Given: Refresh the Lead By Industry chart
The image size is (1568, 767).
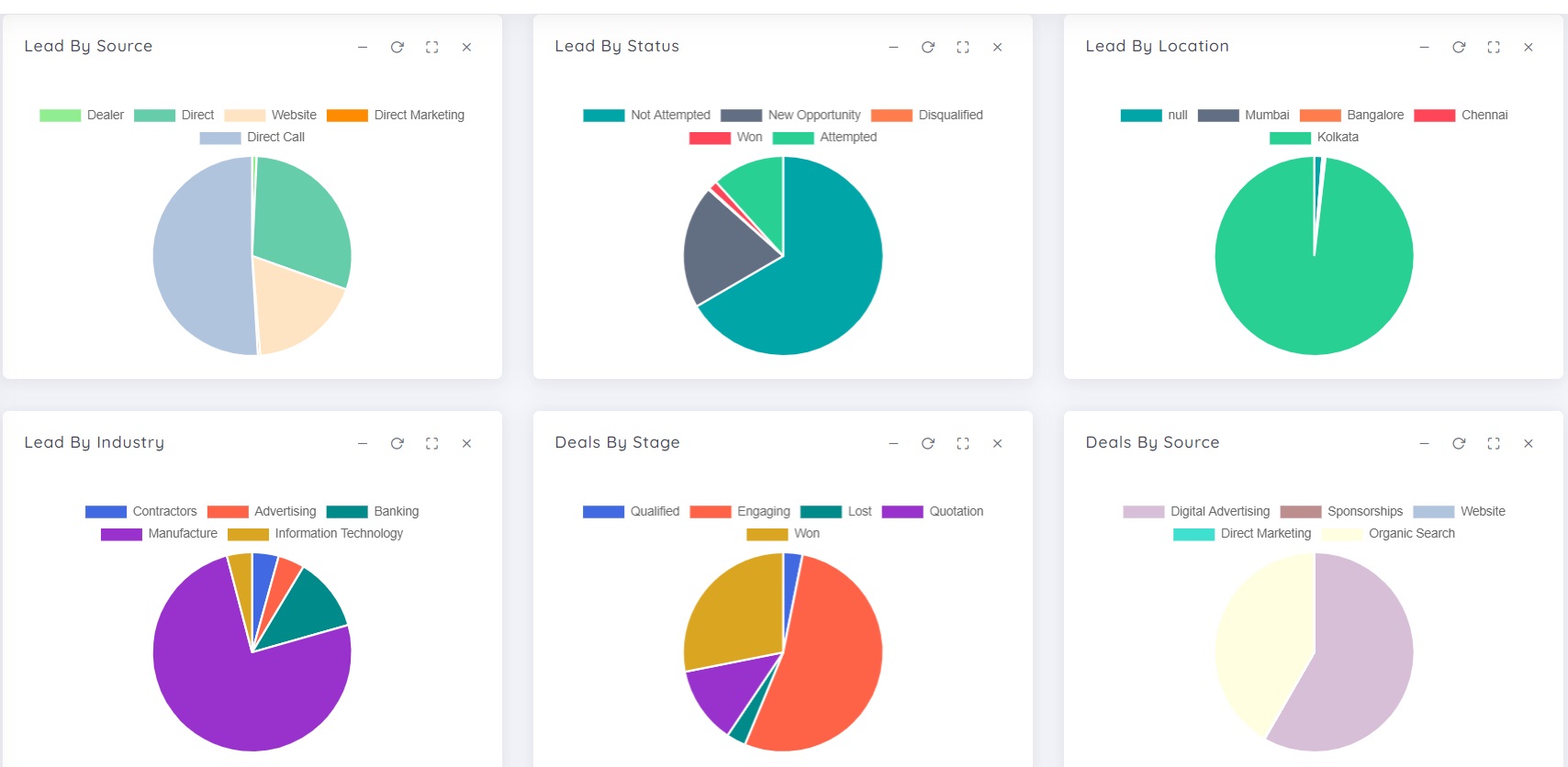Looking at the screenshot, I should (398, 443).
